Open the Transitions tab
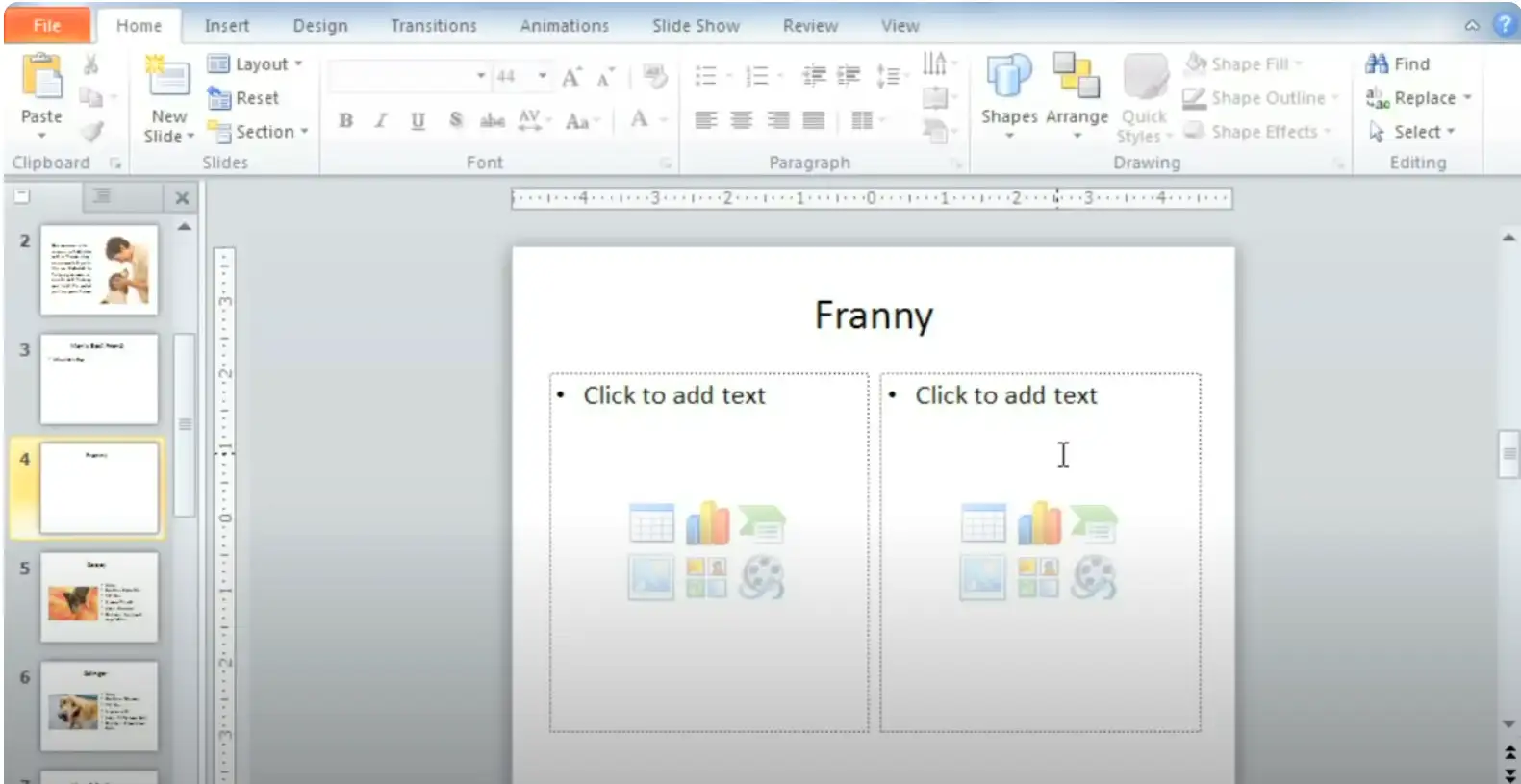Image resolution: width=1521 pixels, height=784 pixels. point(433,26)
